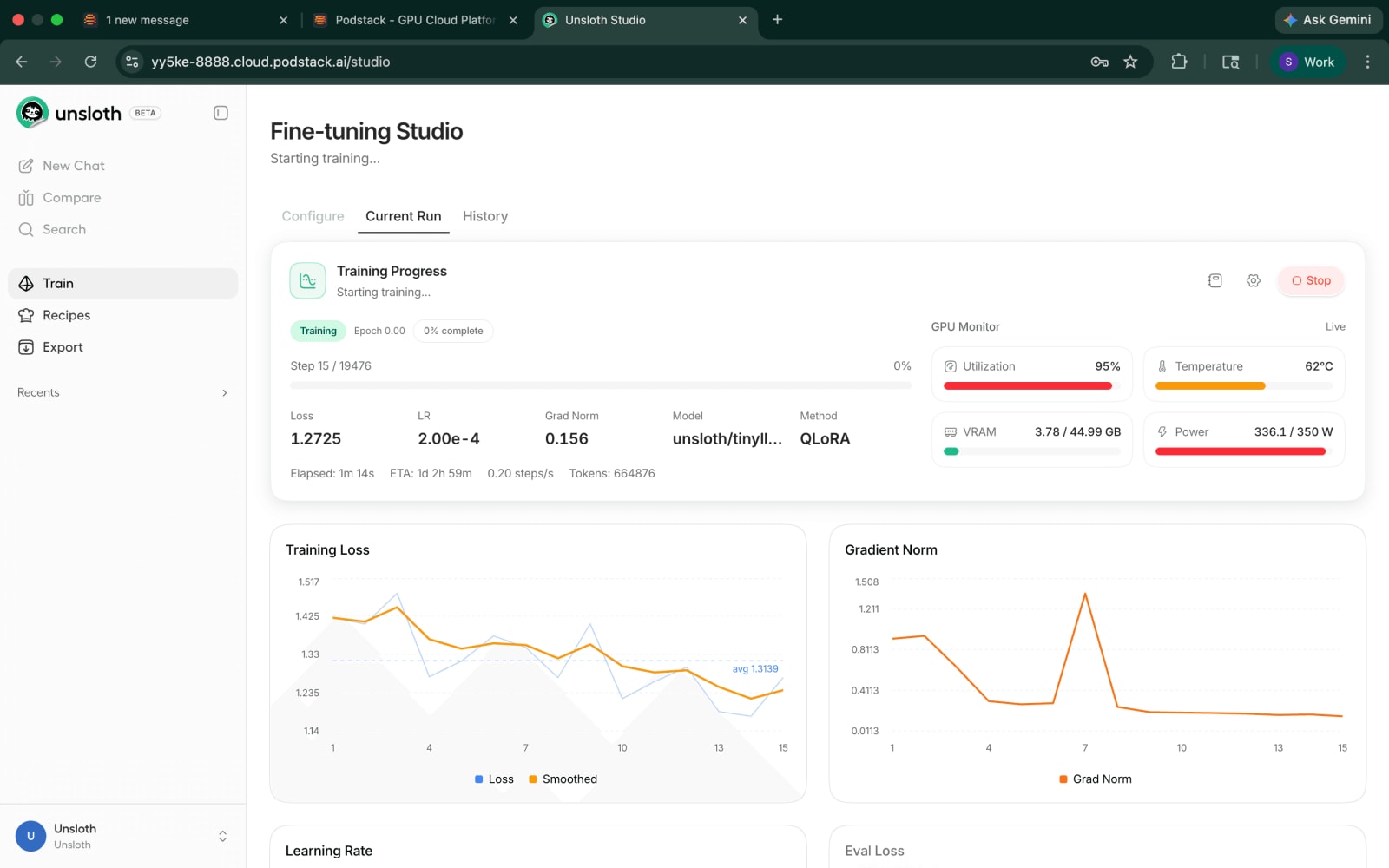
Task: Stop the training run
Action: point(1311,280)
